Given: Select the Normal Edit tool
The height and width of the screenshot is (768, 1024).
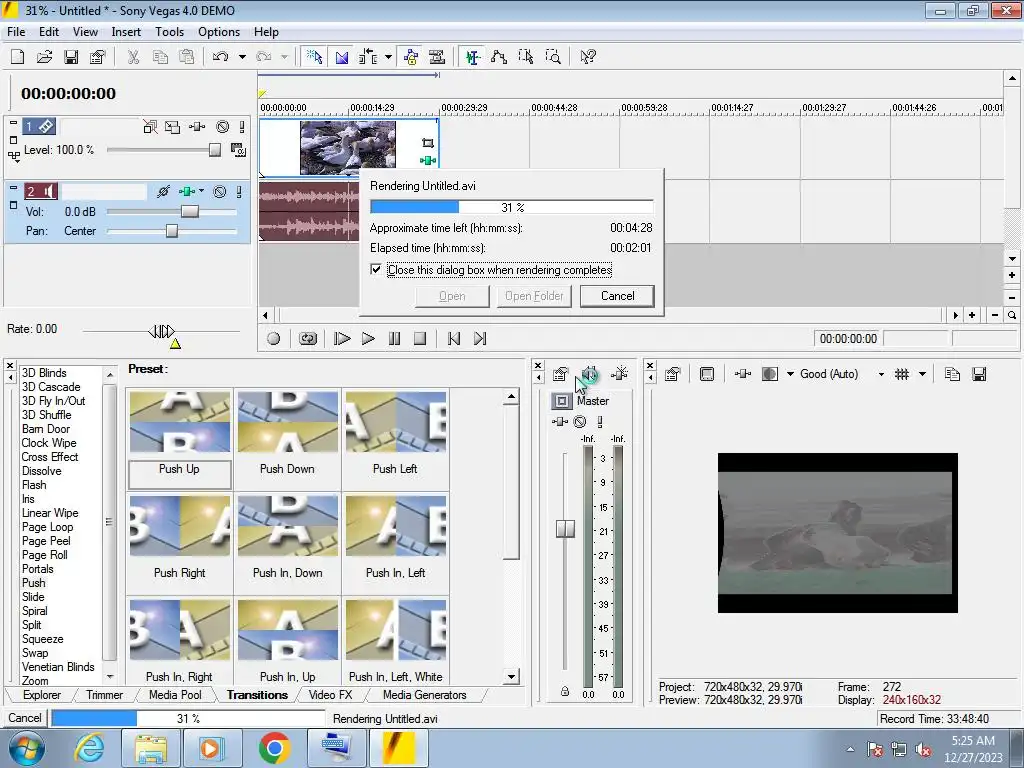Looking at the screenshot, I should pos(473,57).
